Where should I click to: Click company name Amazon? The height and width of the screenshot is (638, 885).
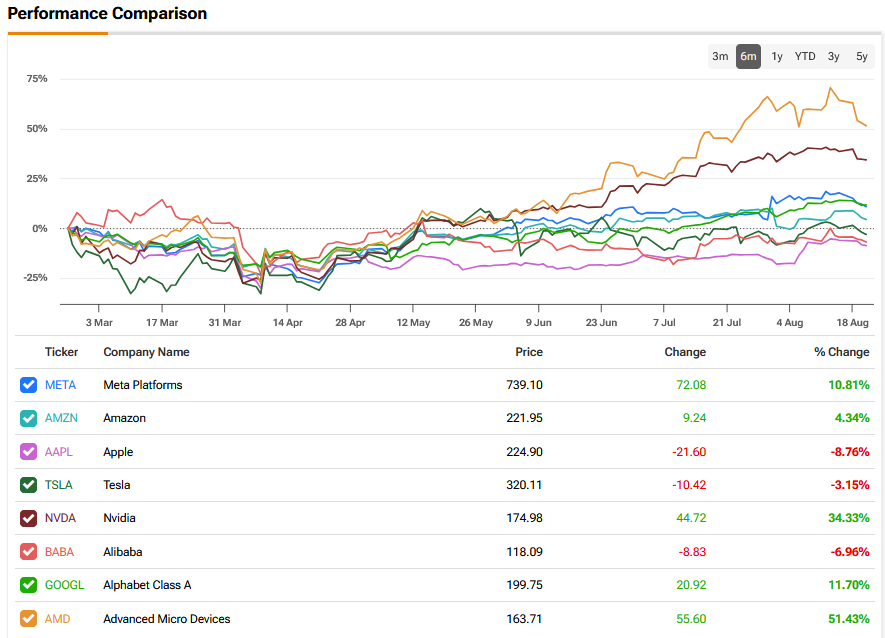point(125,418)
